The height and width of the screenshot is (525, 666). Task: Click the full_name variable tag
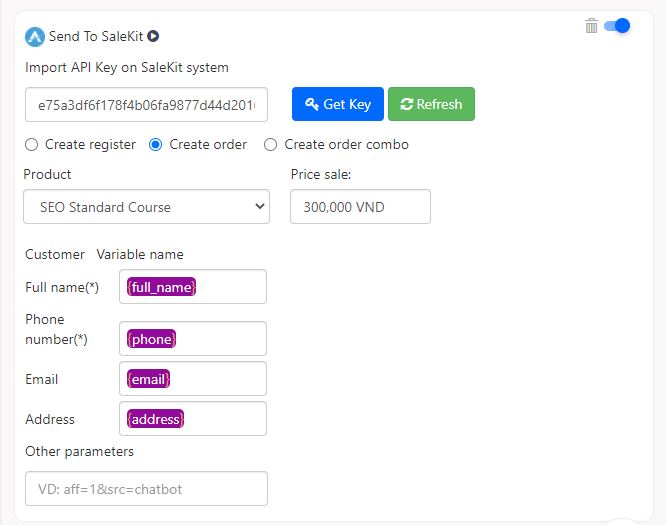point(161,287)
